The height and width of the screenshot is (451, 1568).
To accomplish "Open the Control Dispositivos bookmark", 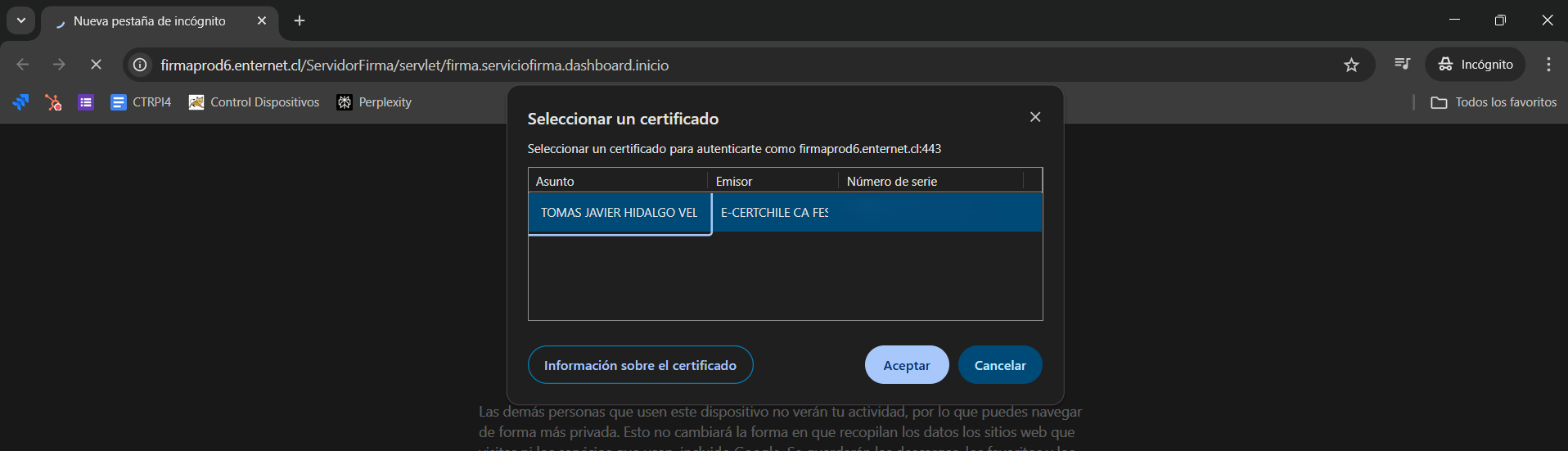I will (x=254, y=102).
